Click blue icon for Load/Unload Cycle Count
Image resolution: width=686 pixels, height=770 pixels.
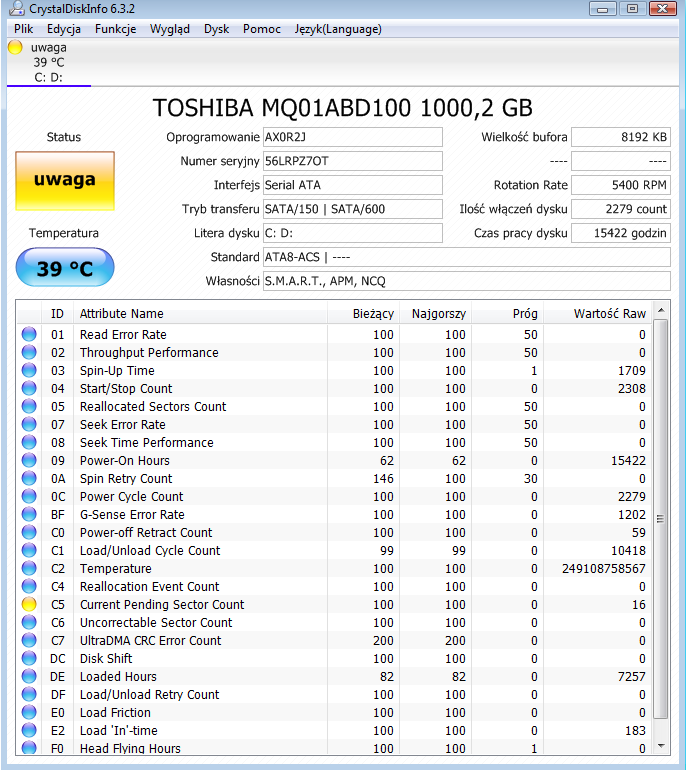[x=29, y=550]
